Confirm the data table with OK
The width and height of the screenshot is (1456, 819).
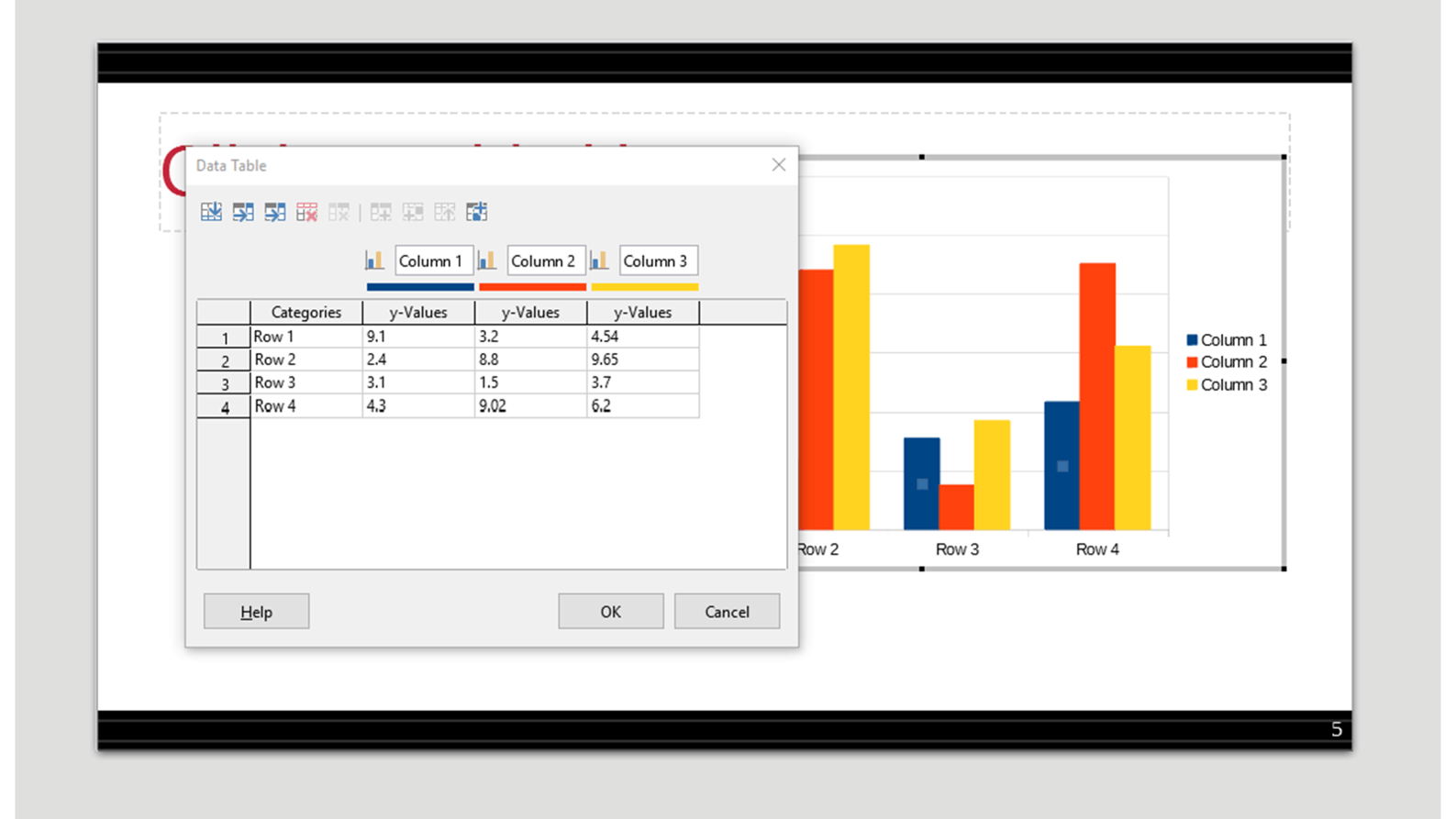[x=611, y=612]
